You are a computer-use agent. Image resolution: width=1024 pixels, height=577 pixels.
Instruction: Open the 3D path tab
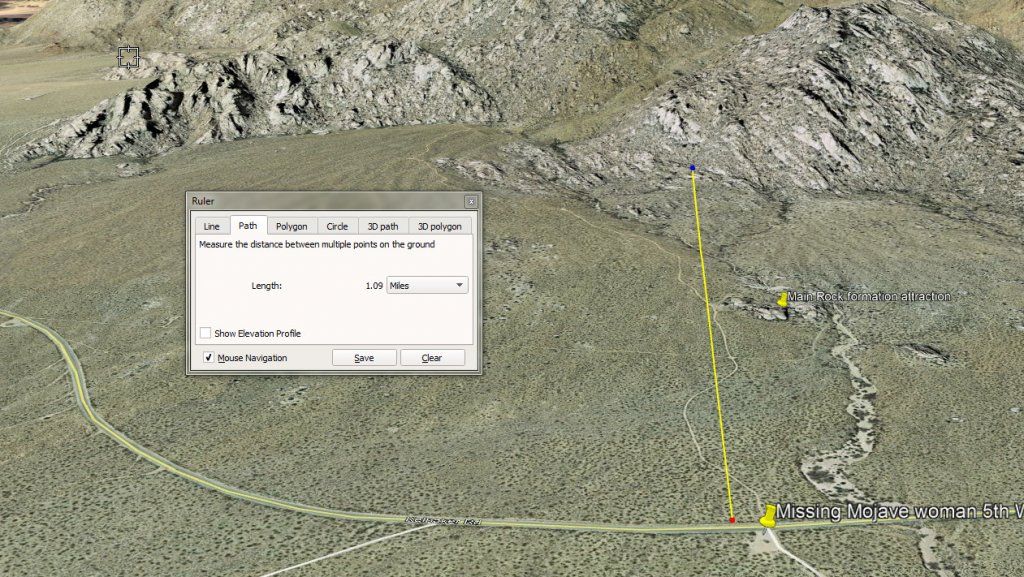click(382, 226)
